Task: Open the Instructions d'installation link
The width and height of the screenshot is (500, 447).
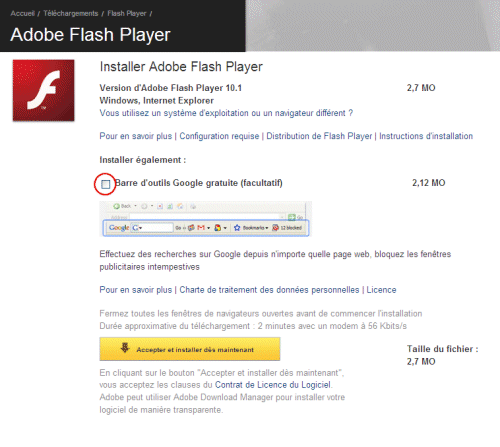Action: click(426, 136)
